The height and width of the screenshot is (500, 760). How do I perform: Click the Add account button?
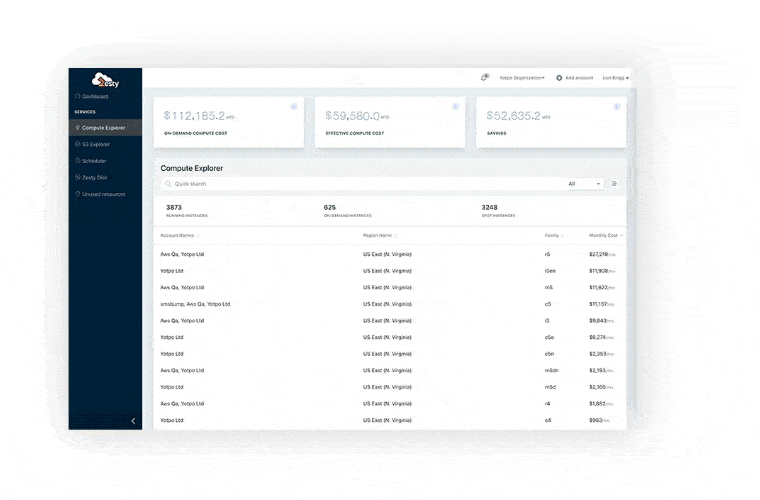click(x=574, y=78)
